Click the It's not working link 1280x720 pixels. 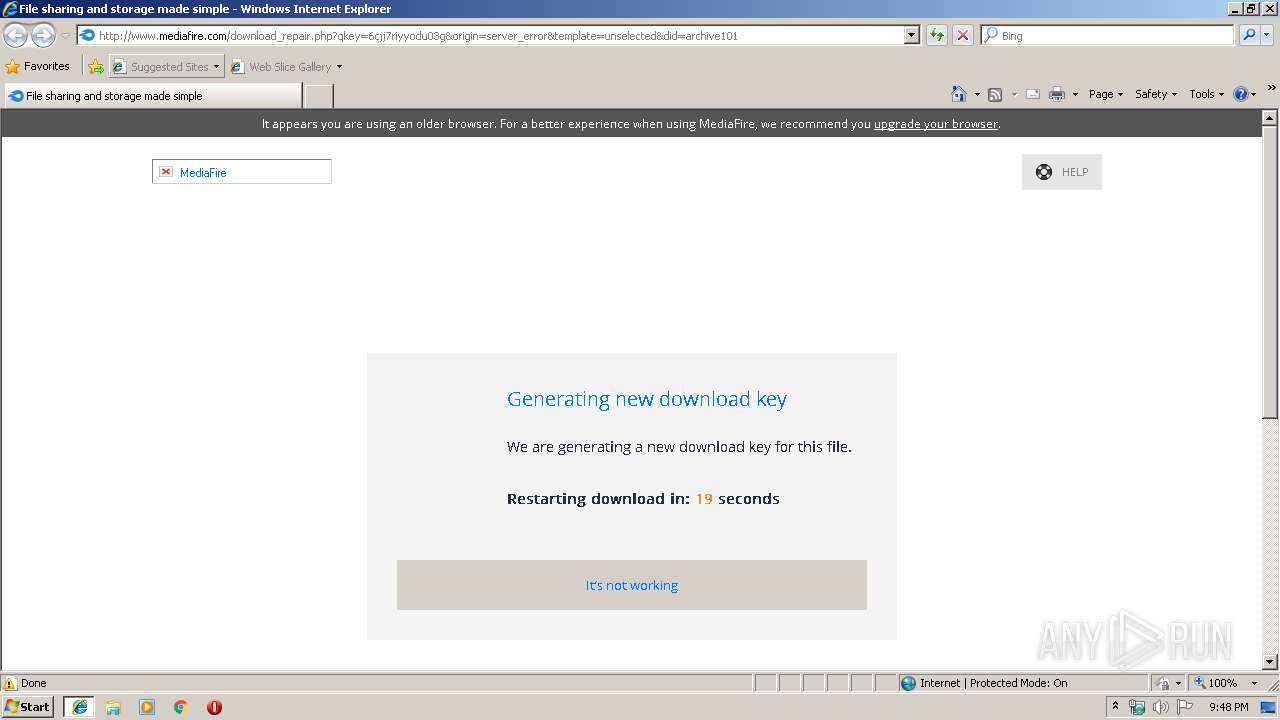(x=631, y=585)
